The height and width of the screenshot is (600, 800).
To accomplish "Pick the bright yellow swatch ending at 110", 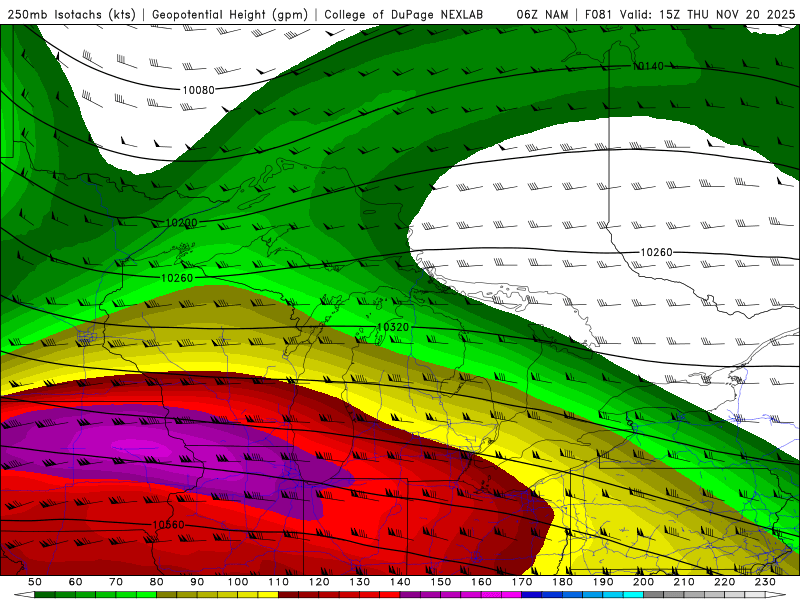I will click(268, 595).
